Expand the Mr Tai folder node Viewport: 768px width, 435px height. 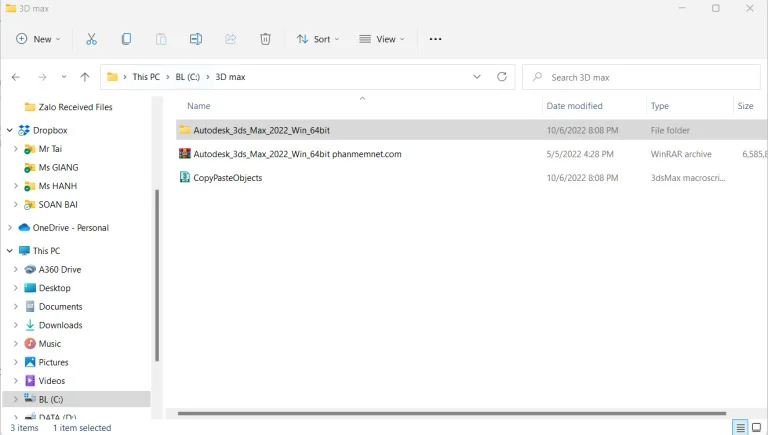point(16,148)
